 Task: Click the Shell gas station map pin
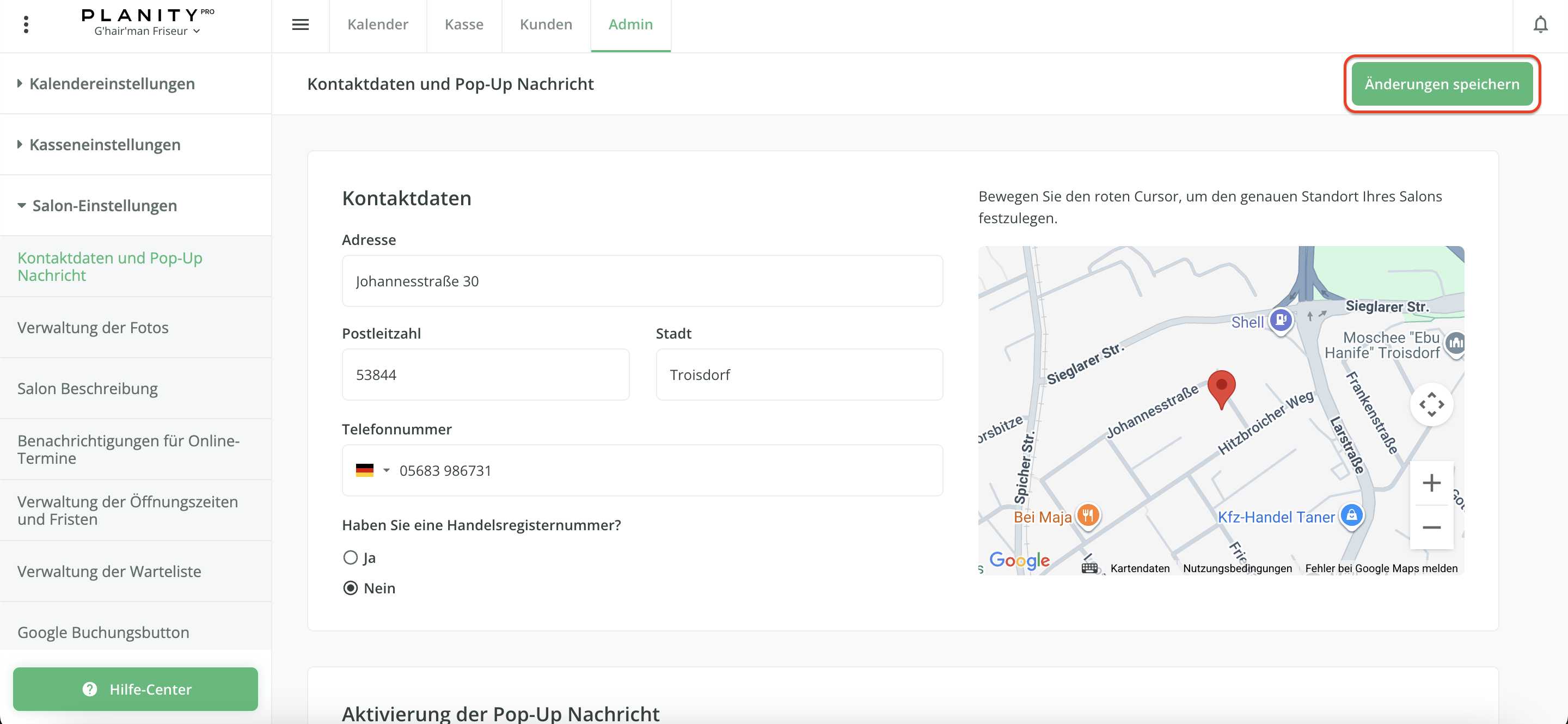(x=1281, y=320)
